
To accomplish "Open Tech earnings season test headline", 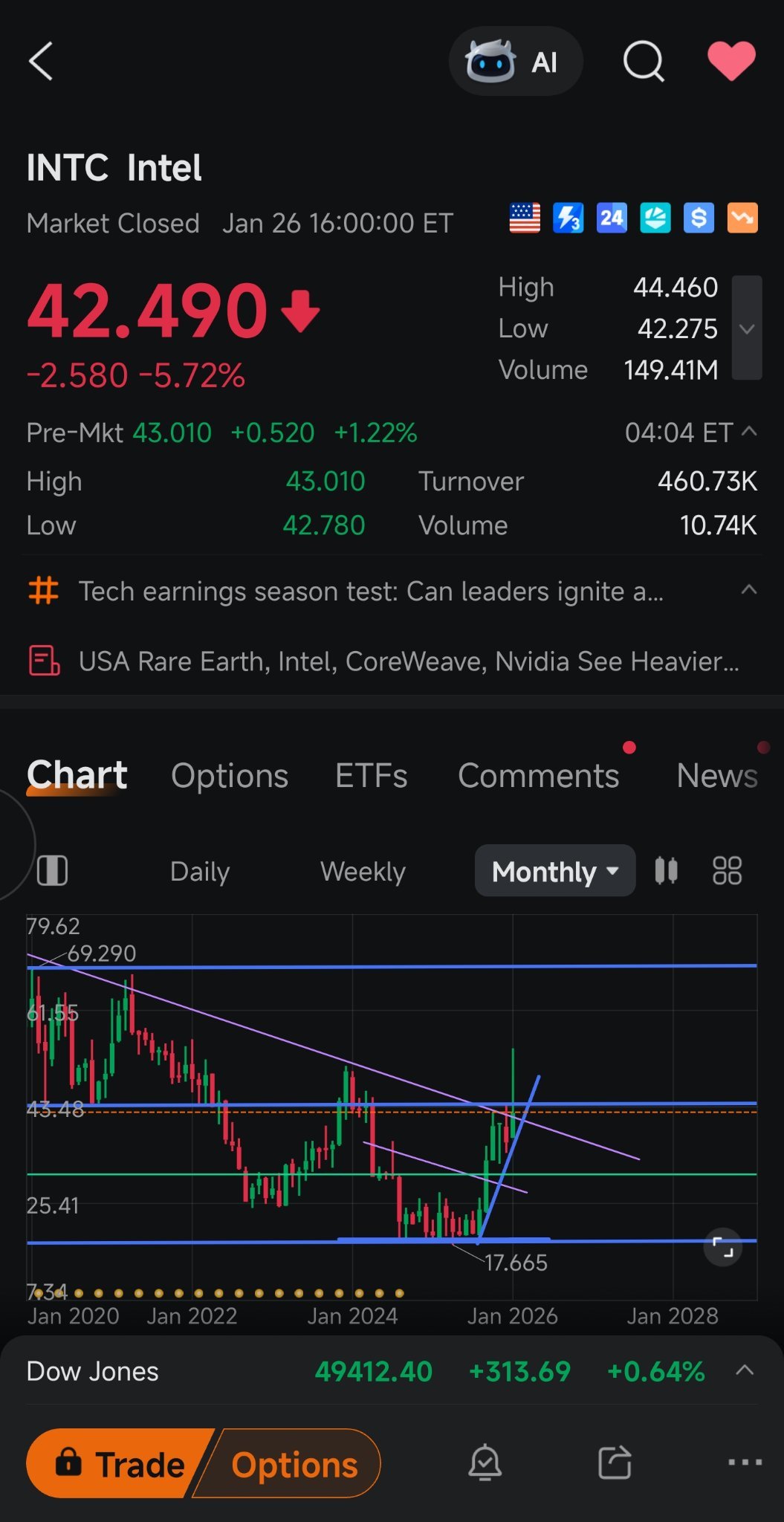I will coord(372,592).
